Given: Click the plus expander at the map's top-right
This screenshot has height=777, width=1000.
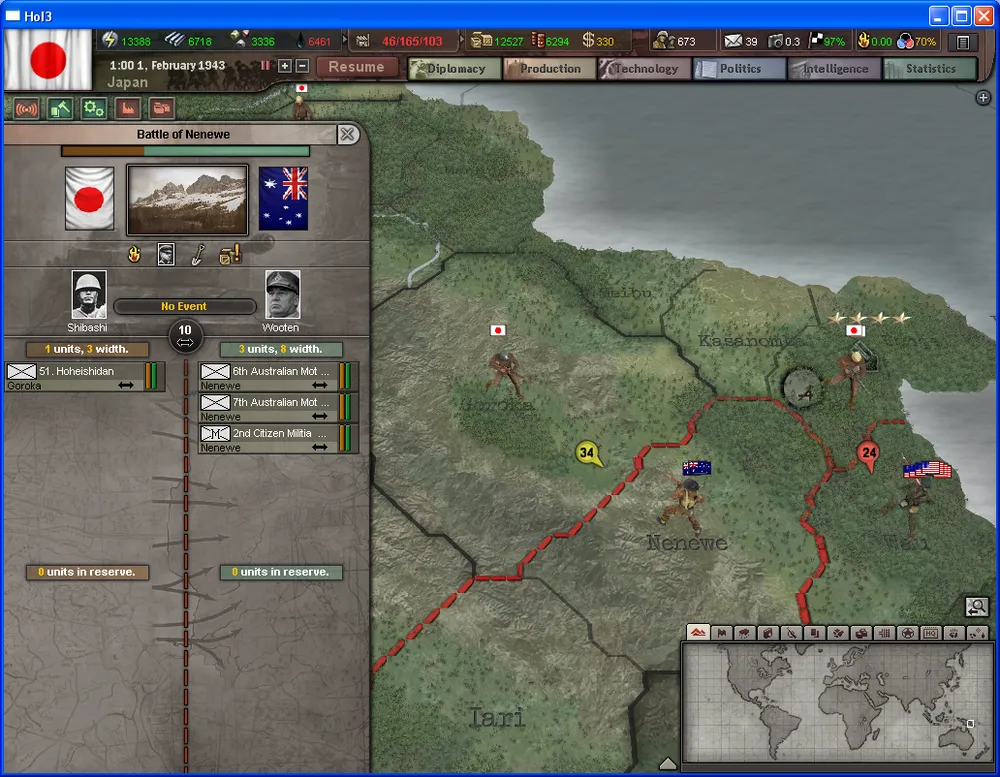Looking at the screenshot, I should click(x=983, y=97).
